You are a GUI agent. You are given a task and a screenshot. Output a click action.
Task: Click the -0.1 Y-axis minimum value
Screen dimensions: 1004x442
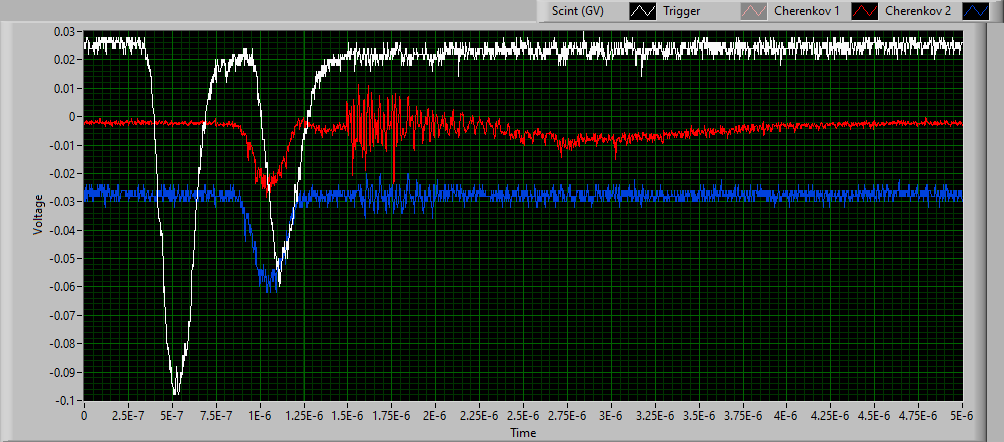66,400
